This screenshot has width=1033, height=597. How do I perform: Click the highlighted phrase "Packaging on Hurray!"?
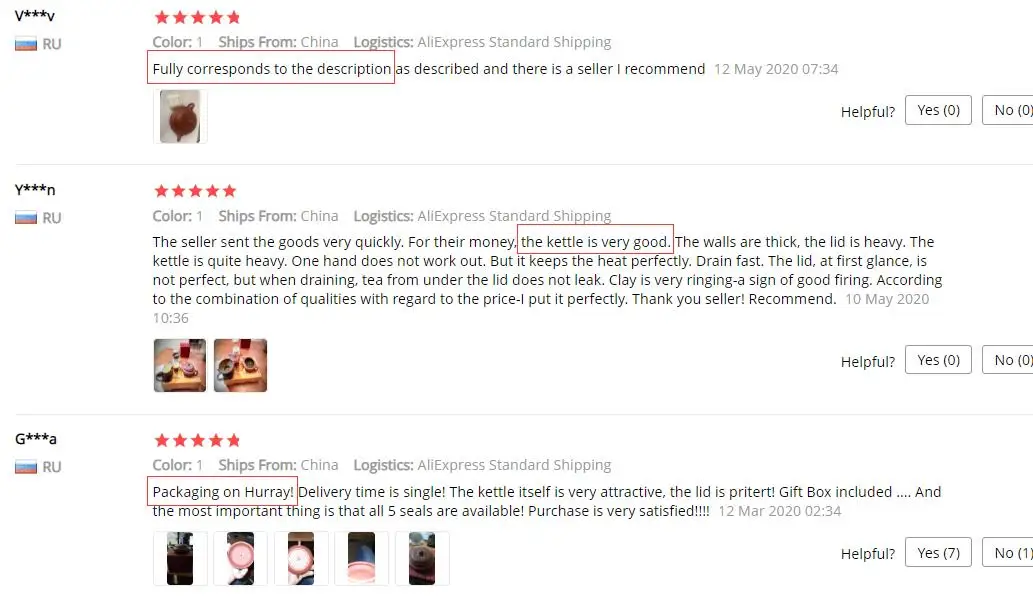click(223, 492)
